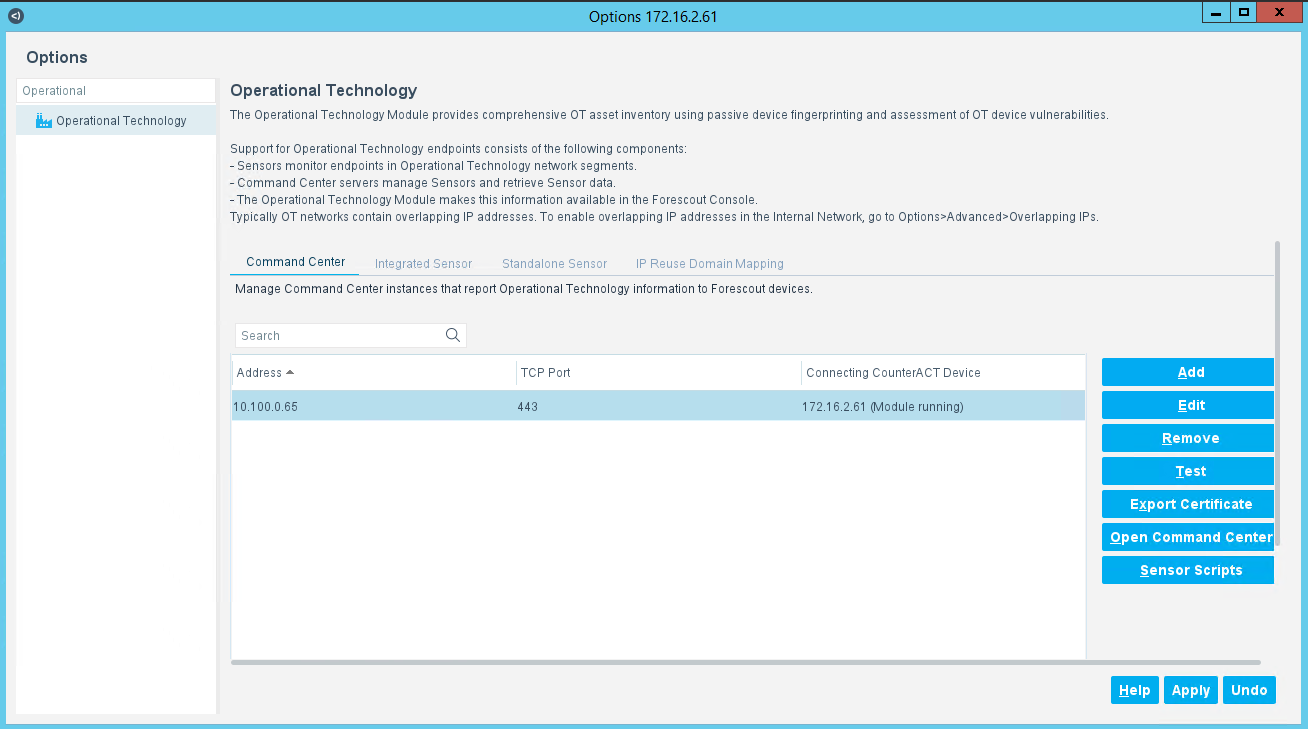Screen dimensions: 1308x729
Task: Click the Undo button
Action: tap(1249, 690)
